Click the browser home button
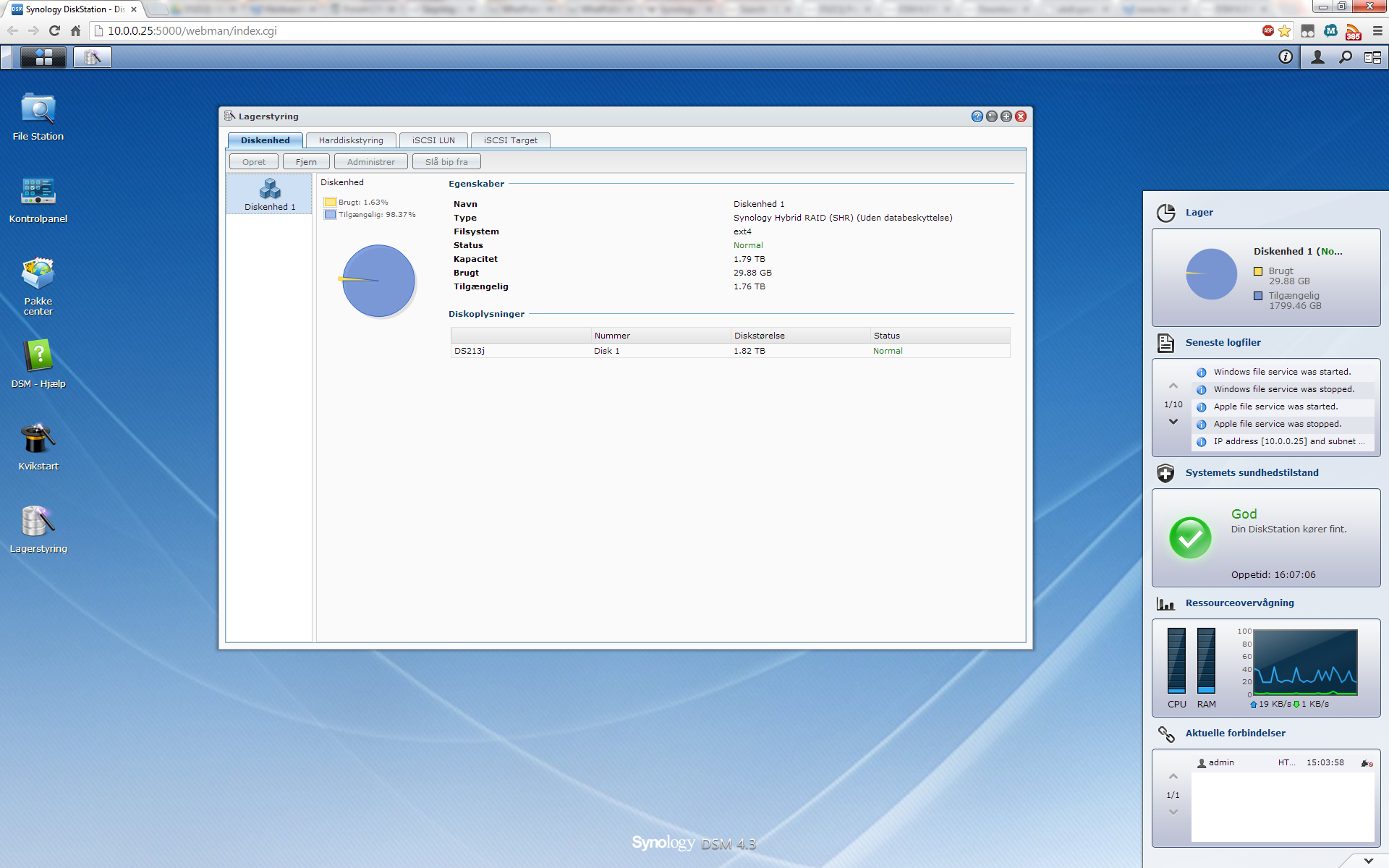This screenshot has width=1389, height=868. click(x=75, y=31)
